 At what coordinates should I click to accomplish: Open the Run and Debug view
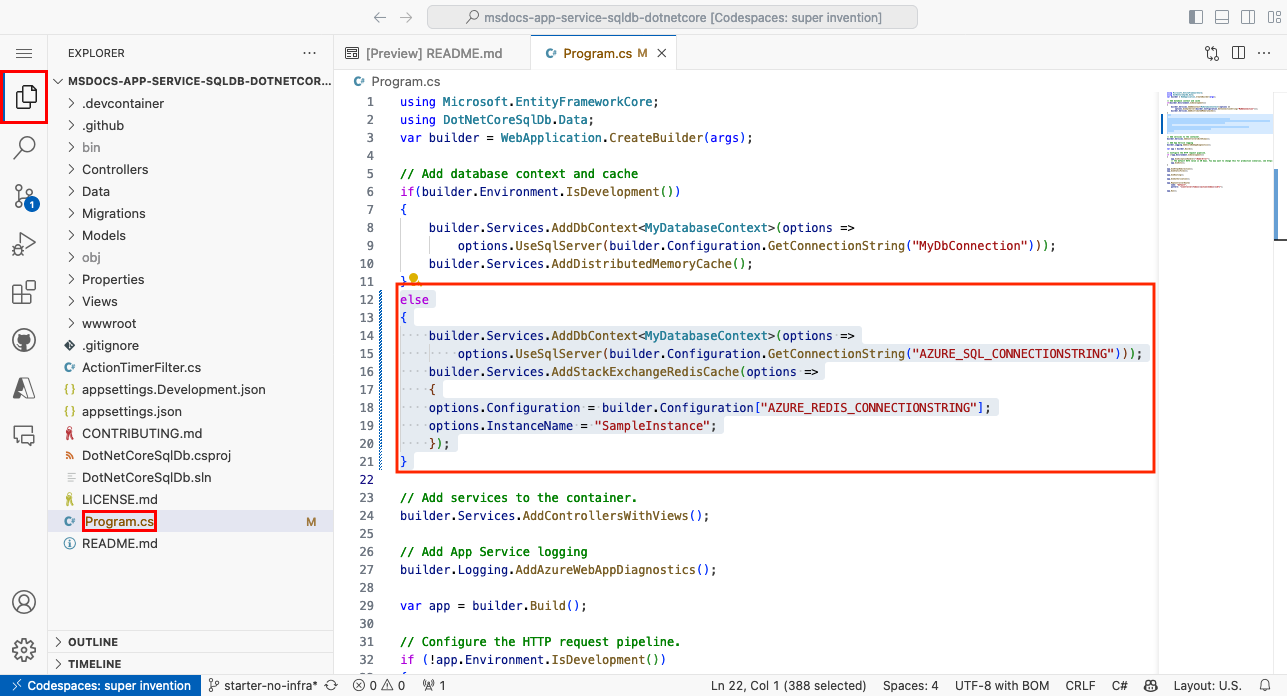24,243
